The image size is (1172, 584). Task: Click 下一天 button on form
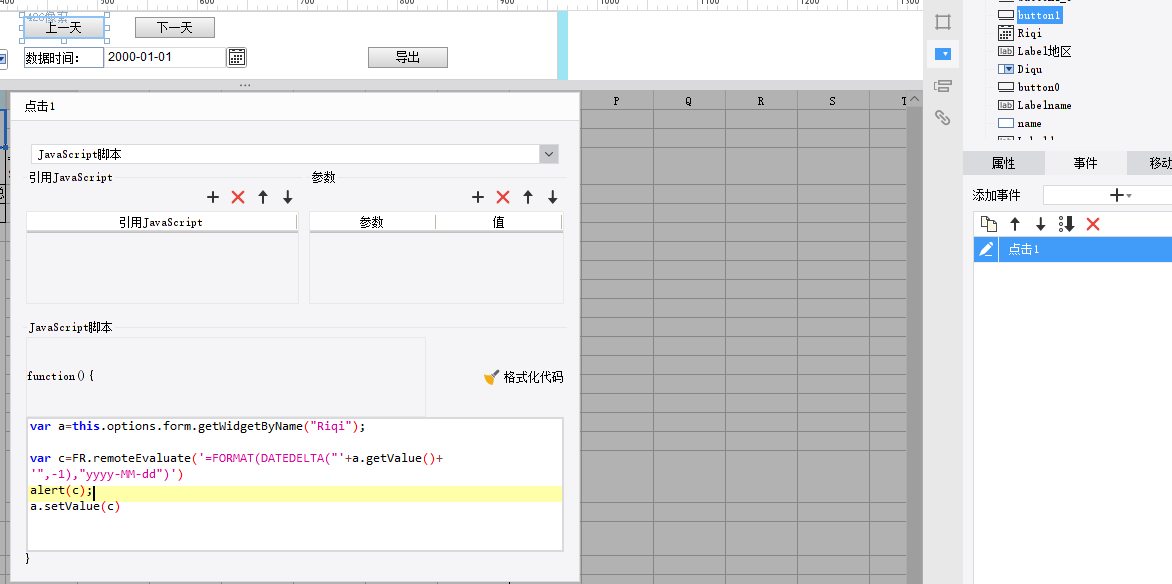point(175,28)
